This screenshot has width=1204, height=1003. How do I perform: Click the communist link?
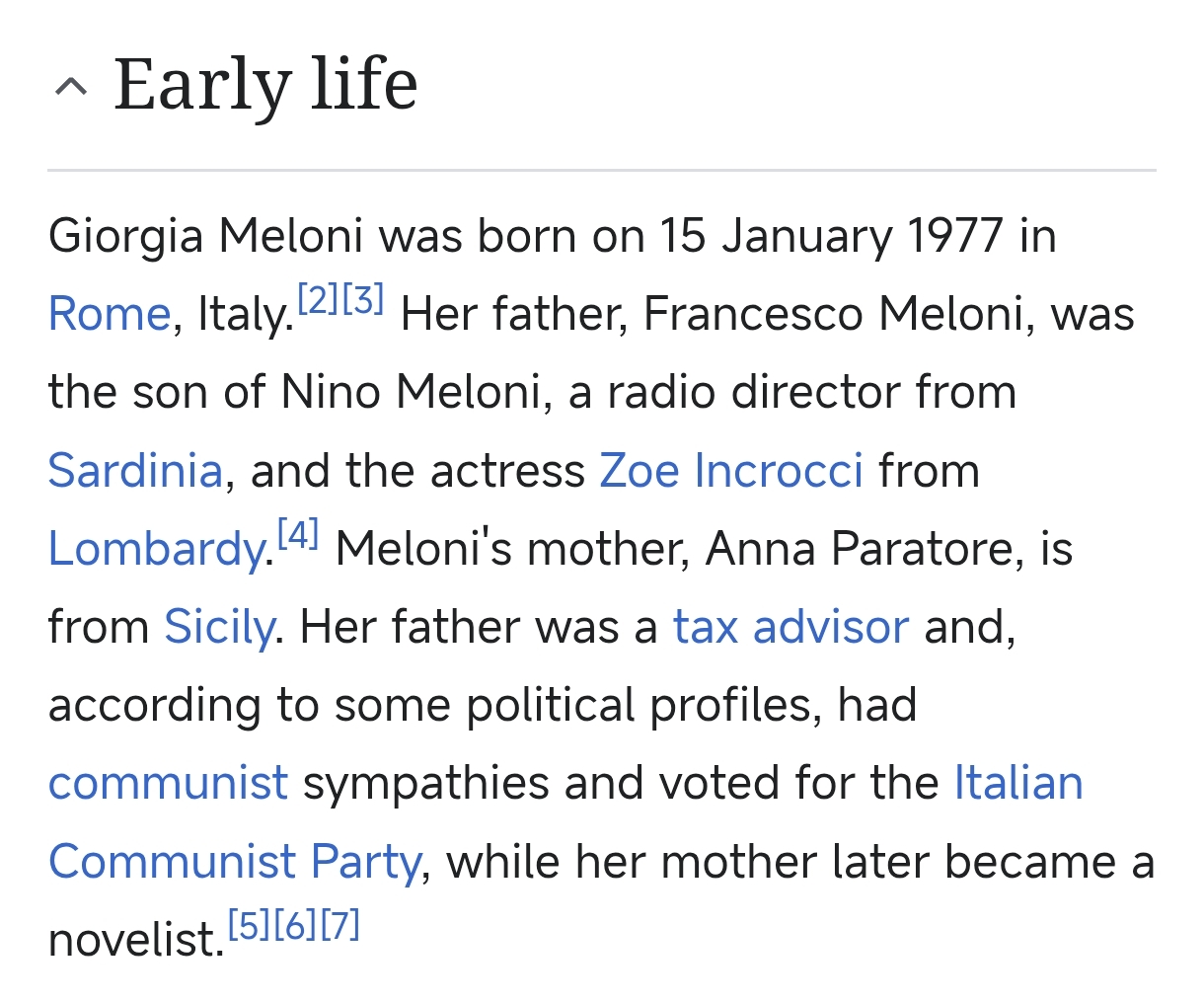tap(169, 784)
